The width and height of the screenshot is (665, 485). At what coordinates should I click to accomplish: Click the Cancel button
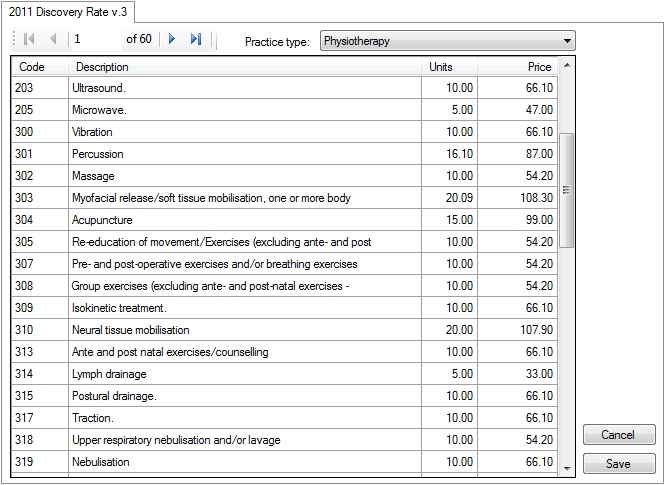[618, 435]
